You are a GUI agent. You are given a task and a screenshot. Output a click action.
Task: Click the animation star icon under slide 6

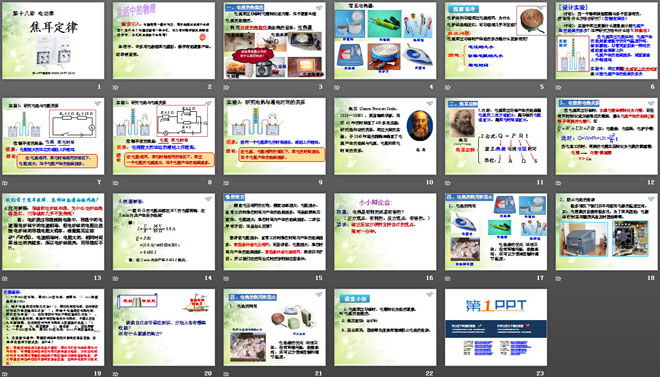(558, 87)
